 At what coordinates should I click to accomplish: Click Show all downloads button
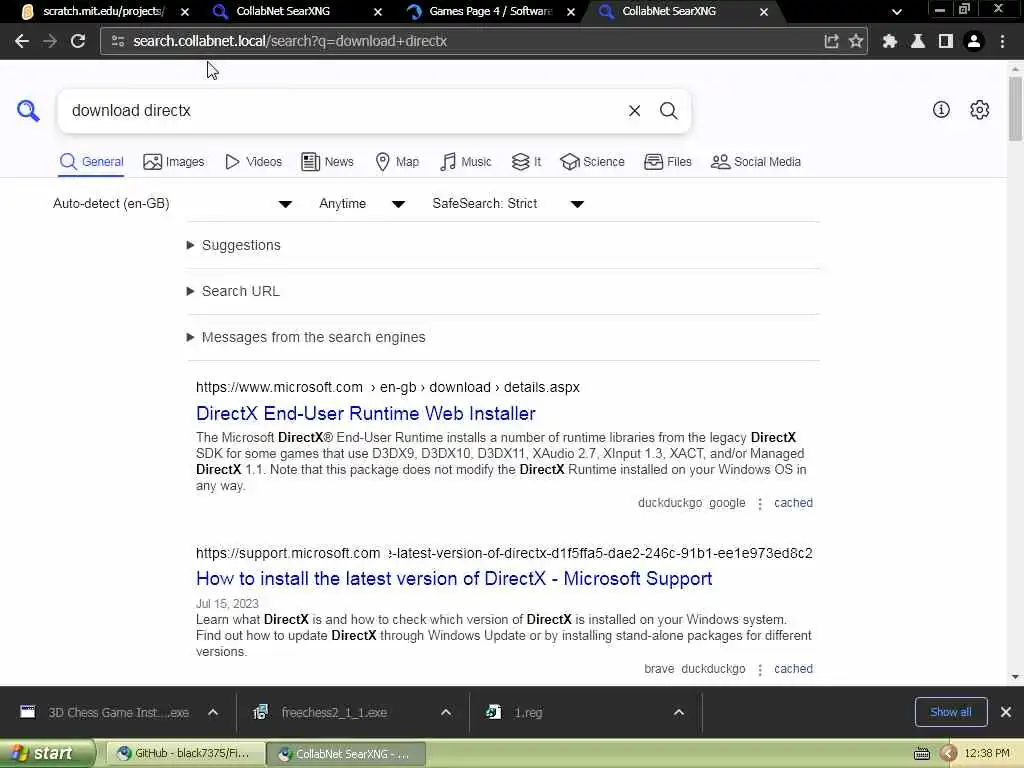pos(951,712)
